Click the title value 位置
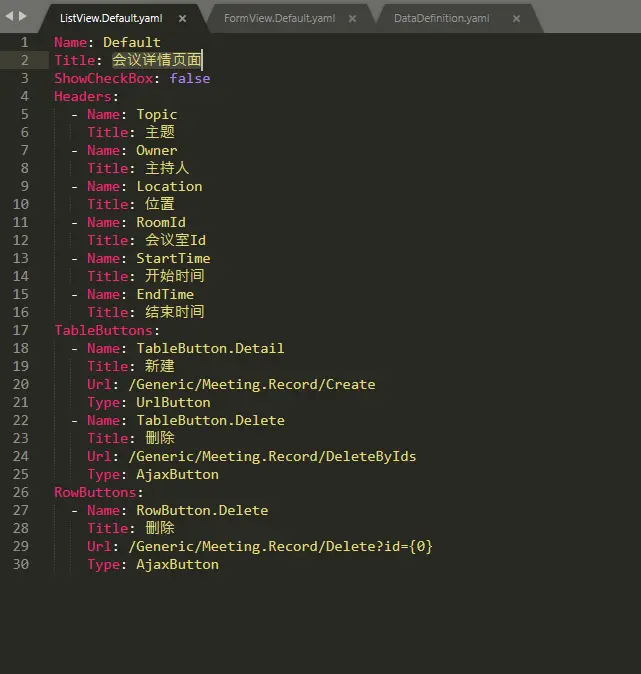641x674 pixels. [160, 204]
